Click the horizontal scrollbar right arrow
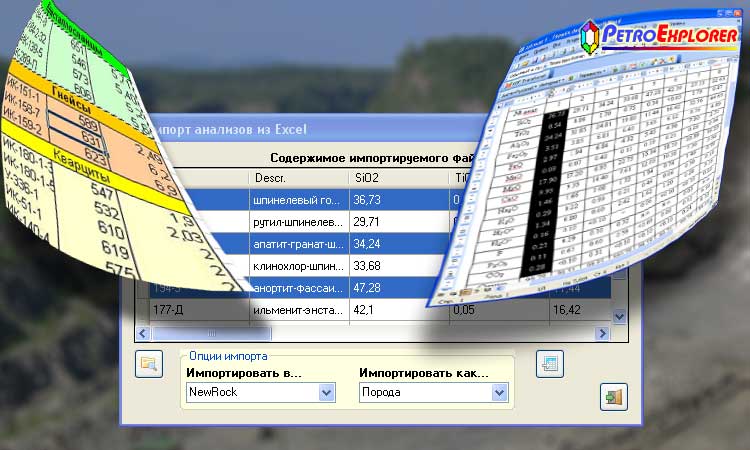The height and width of the screenshot is (450, 750). 603,333
